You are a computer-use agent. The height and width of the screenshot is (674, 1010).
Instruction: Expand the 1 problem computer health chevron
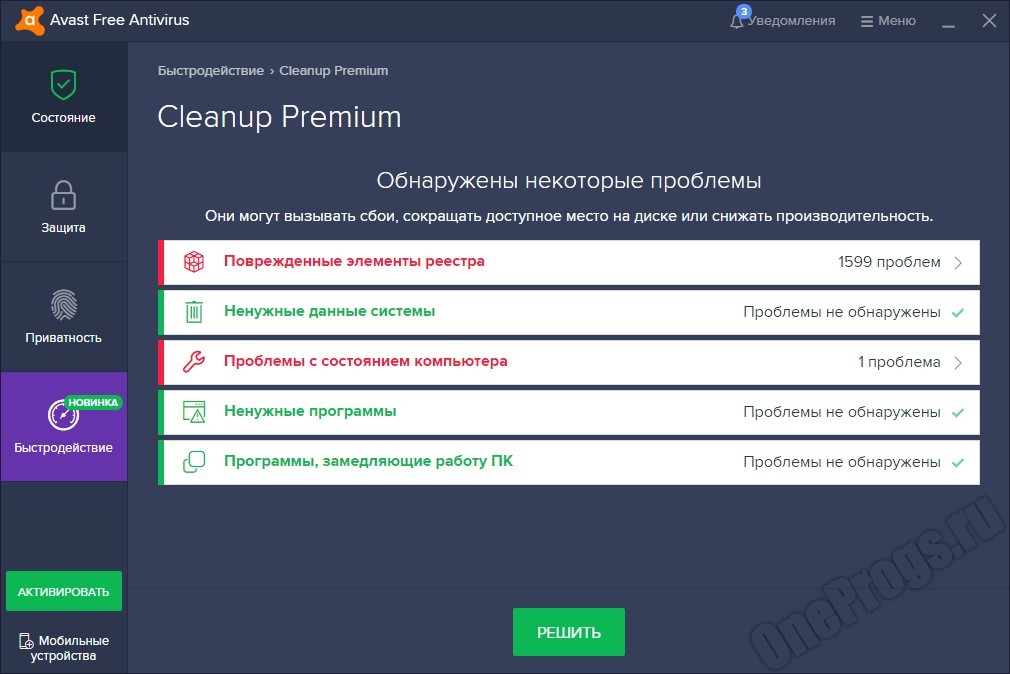(957, 363)
